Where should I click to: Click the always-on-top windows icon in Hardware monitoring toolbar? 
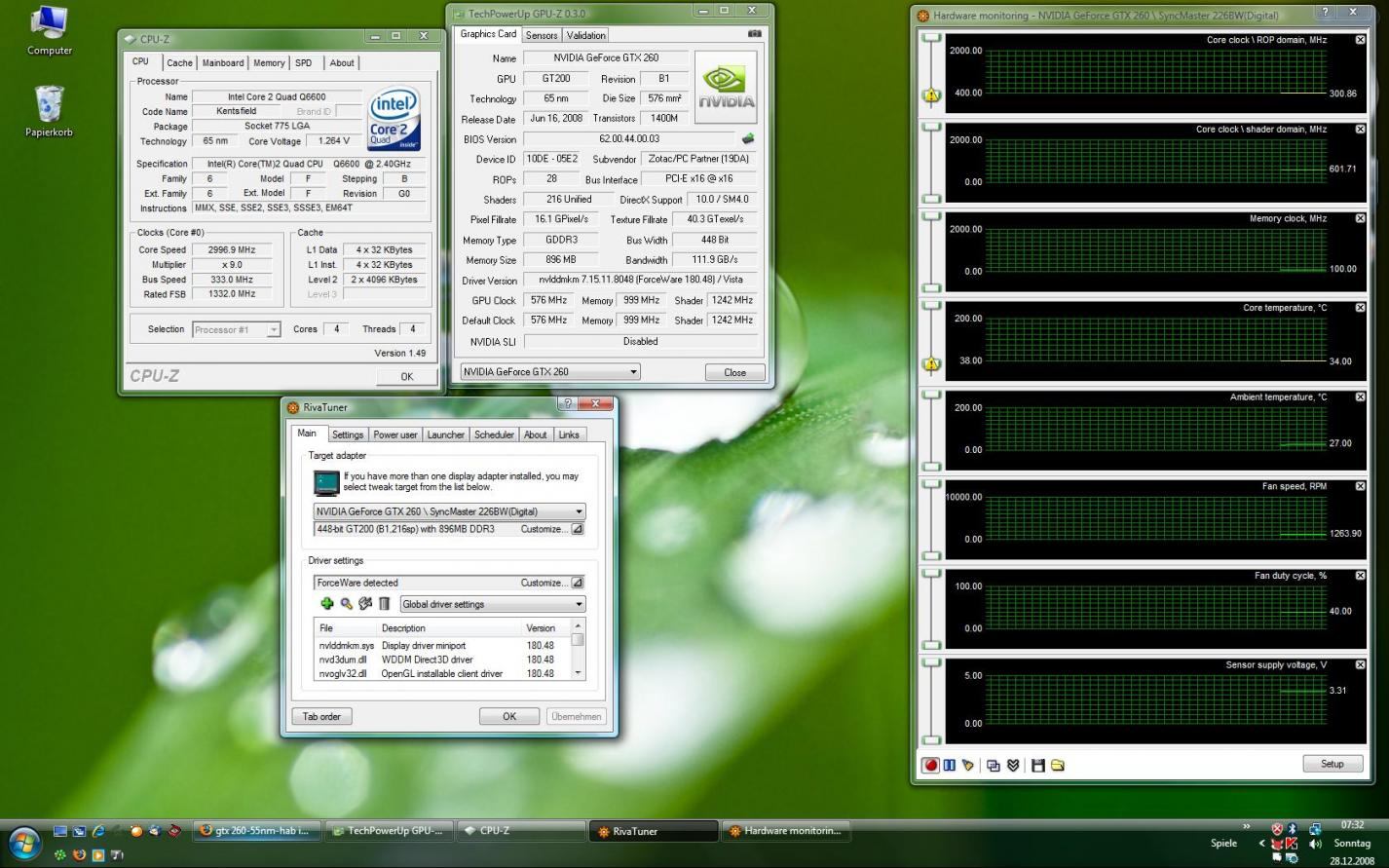[x=994, y=766]
